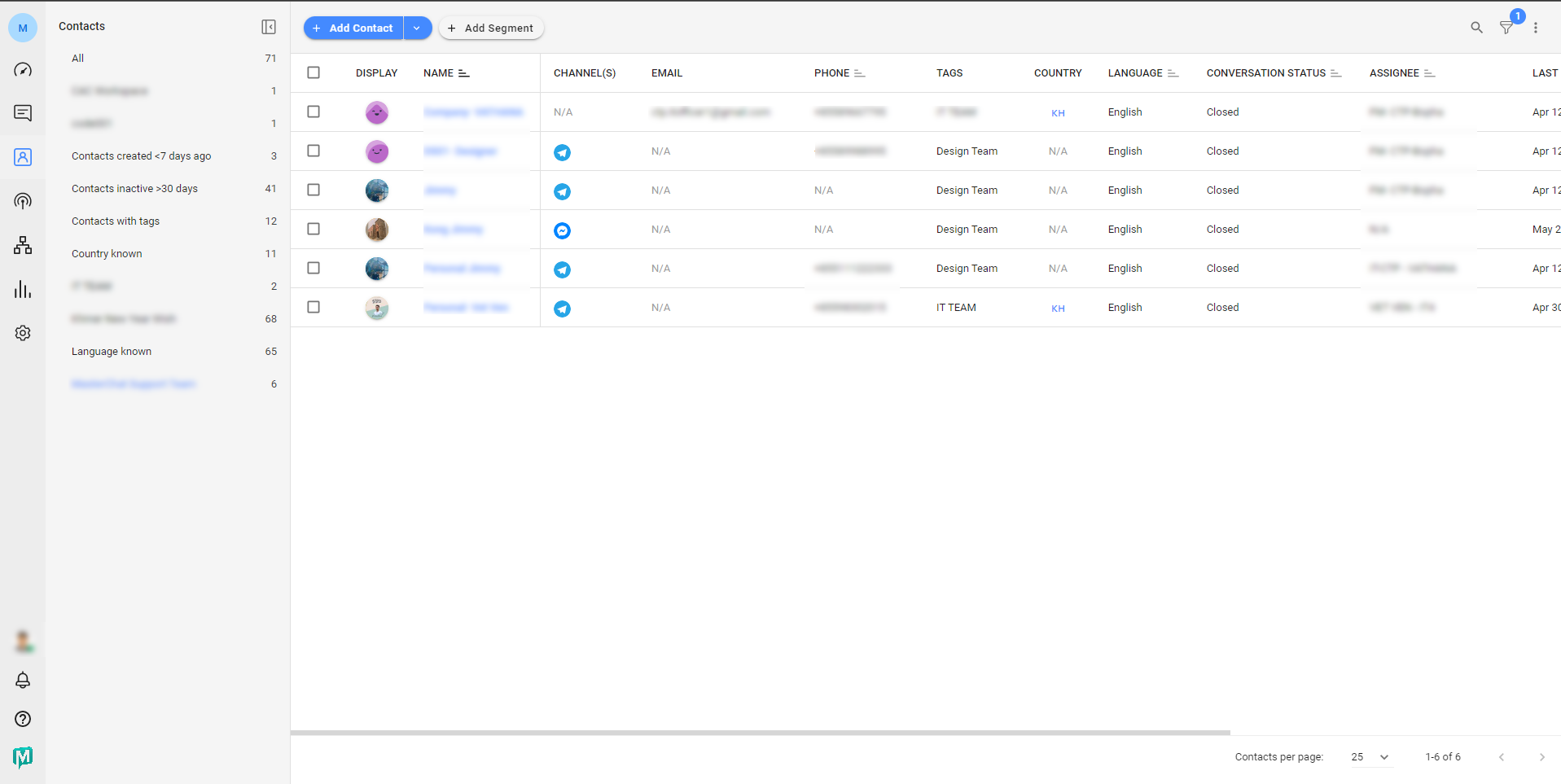
Task: Go to the next page arrow
Action: [x=1541, y=757]
